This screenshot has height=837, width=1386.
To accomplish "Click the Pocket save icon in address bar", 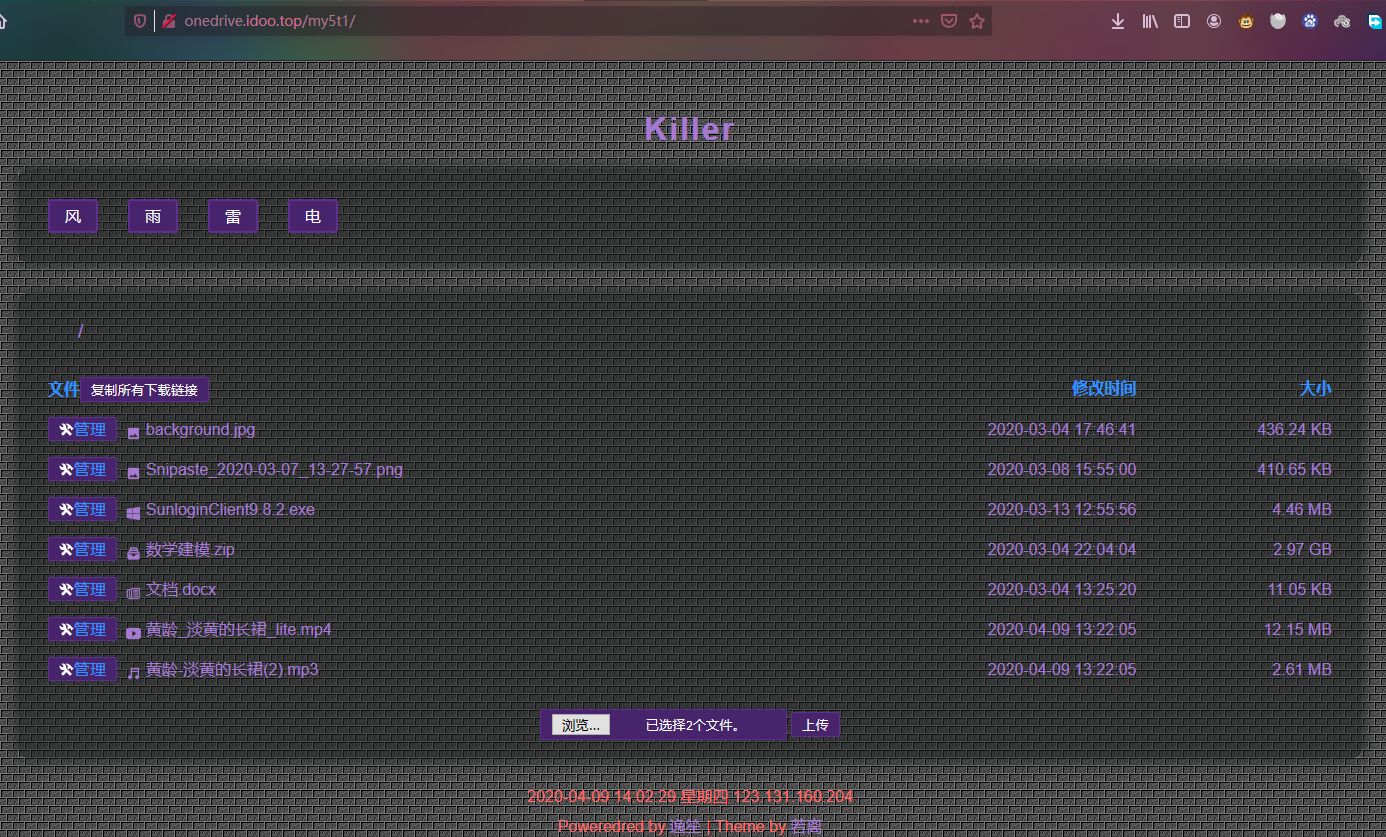I will tap(949, 21).
